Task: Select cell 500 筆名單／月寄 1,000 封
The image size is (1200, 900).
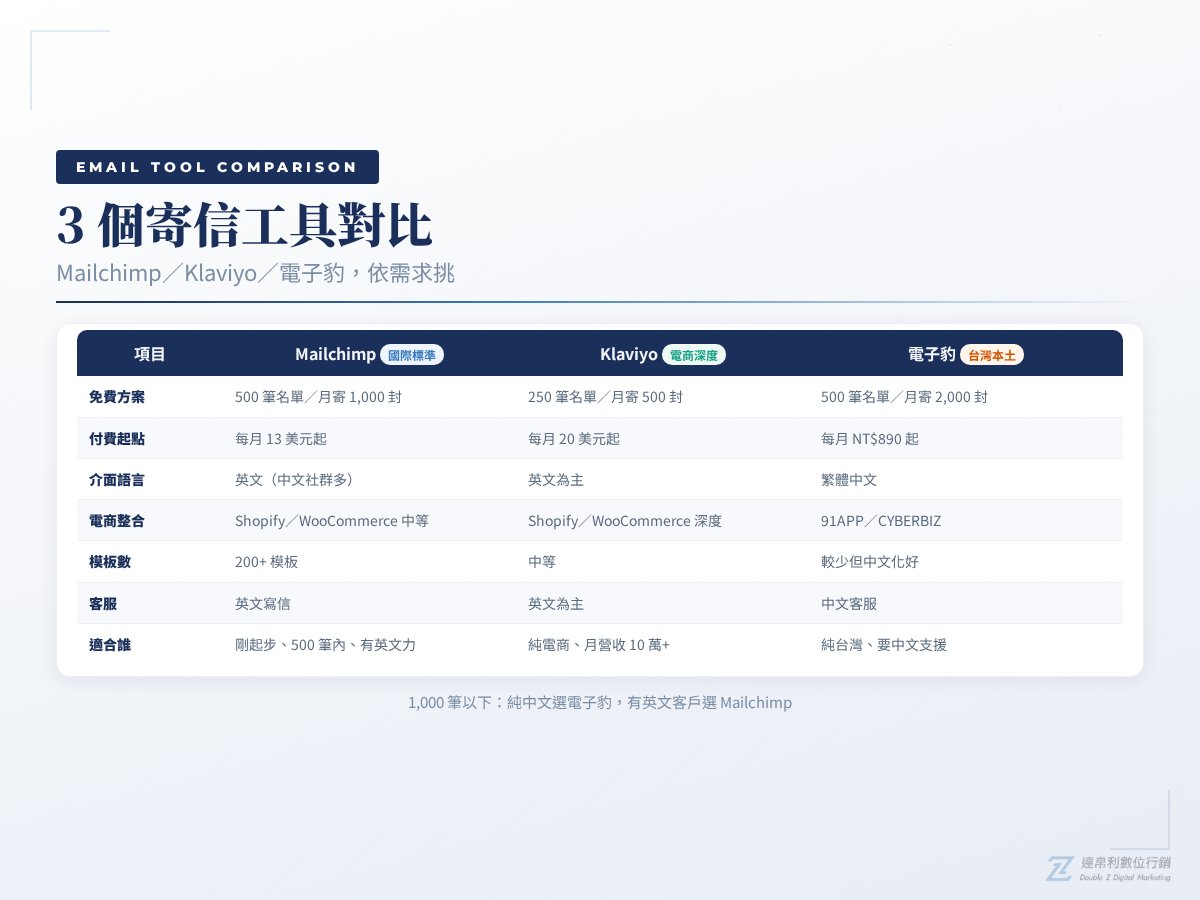Action: pos(318,397)
